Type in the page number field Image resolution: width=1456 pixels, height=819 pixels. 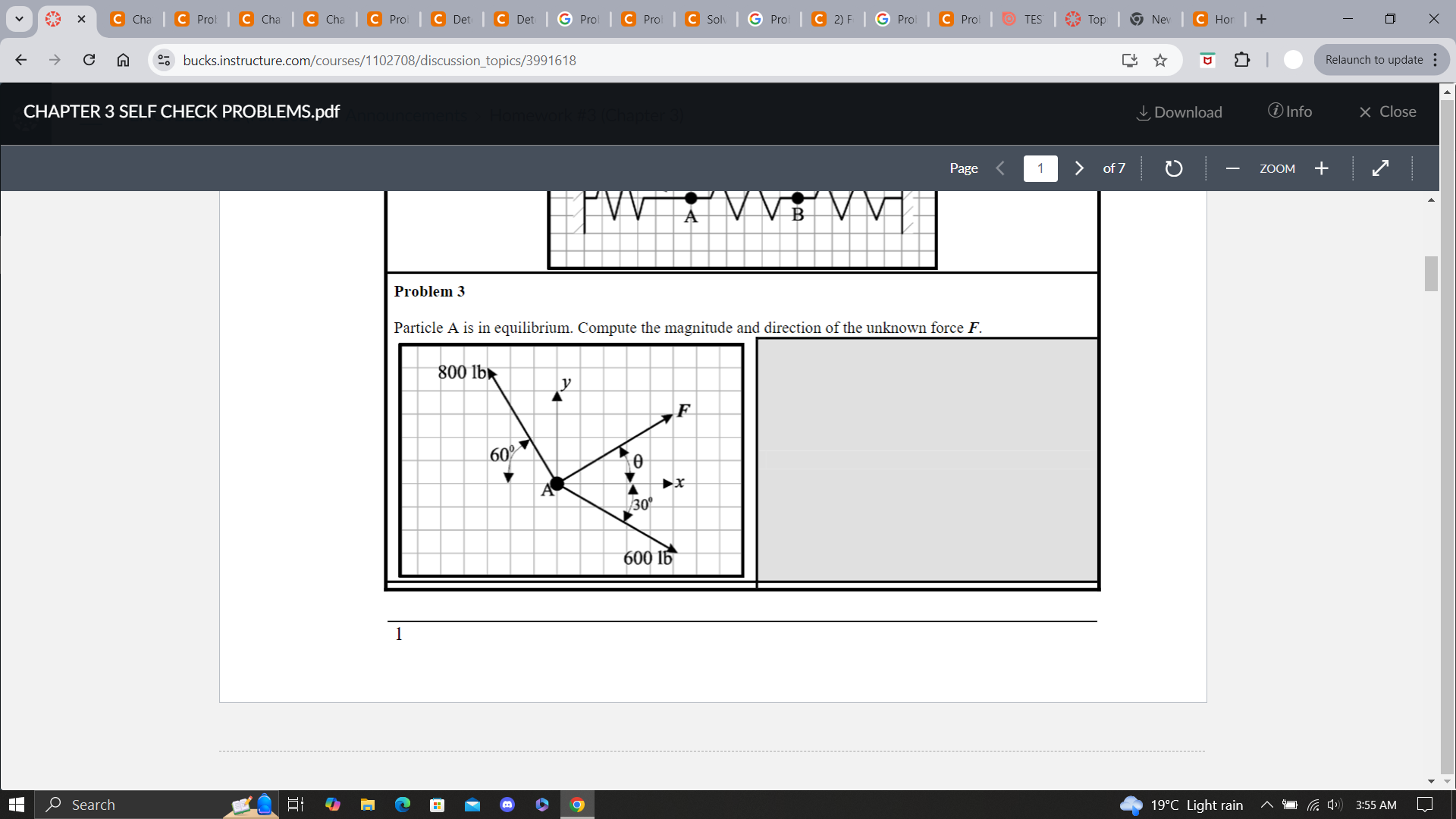click(1040, 168)
